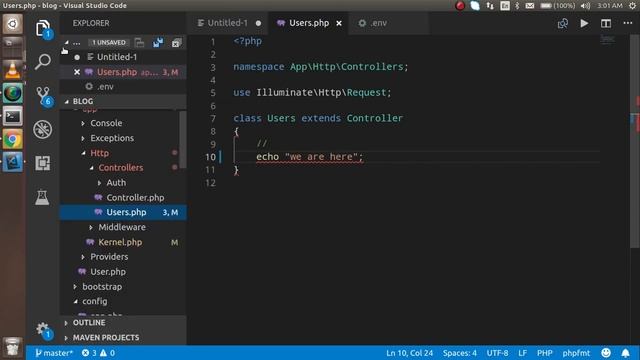This screenshot has height=360, width=640.
Task: Open Source Control view with 6 changes
Action: tap(43, 96)
